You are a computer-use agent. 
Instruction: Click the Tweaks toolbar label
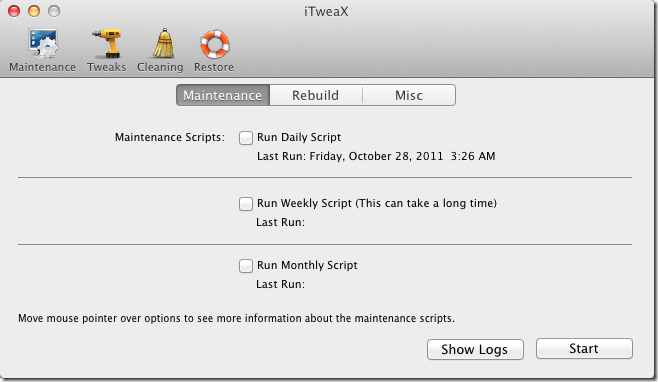(x=107, y=67)
